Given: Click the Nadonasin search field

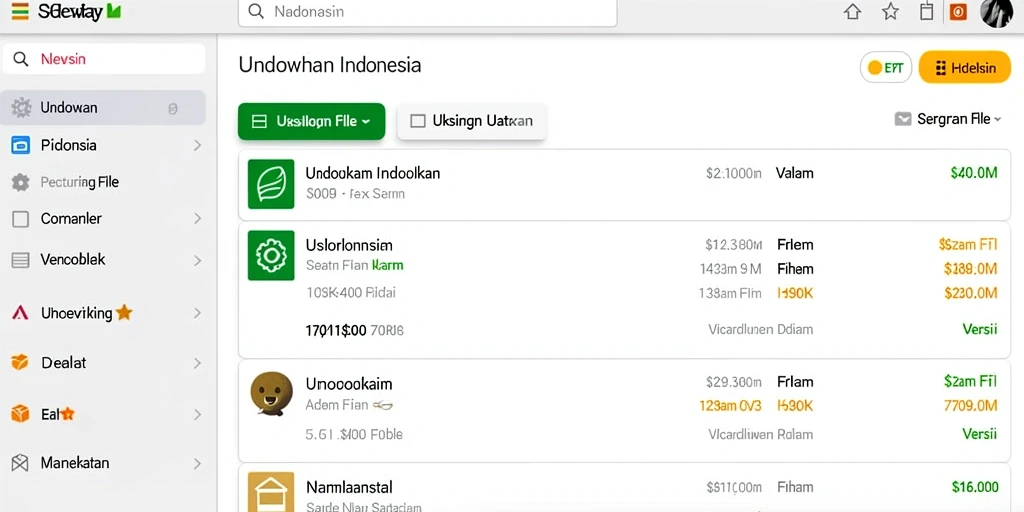Looking at the screenshot, I should (427, 12).
